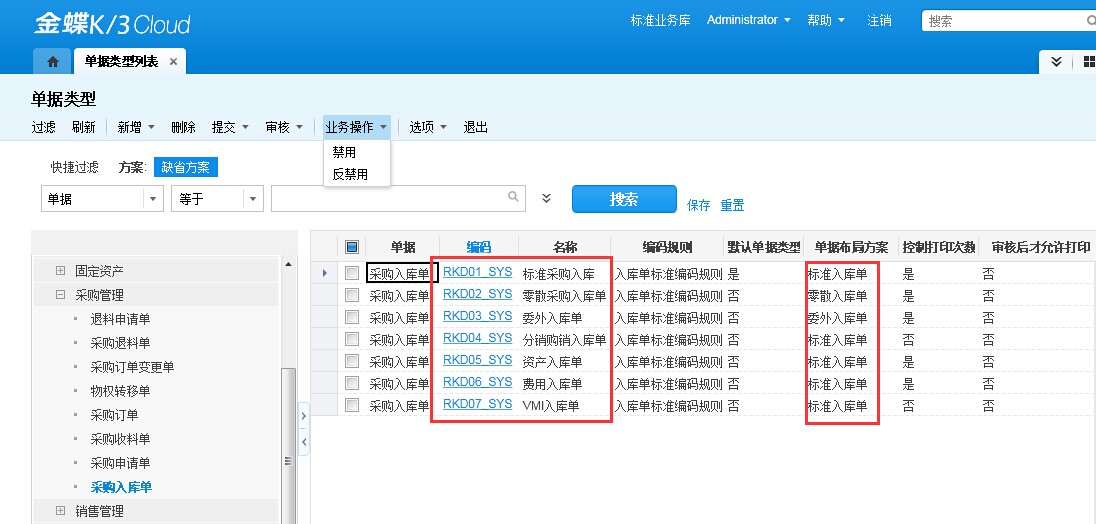Expand the 固定资产 tree node
1096x524 pixels.
tap(60, 271)
